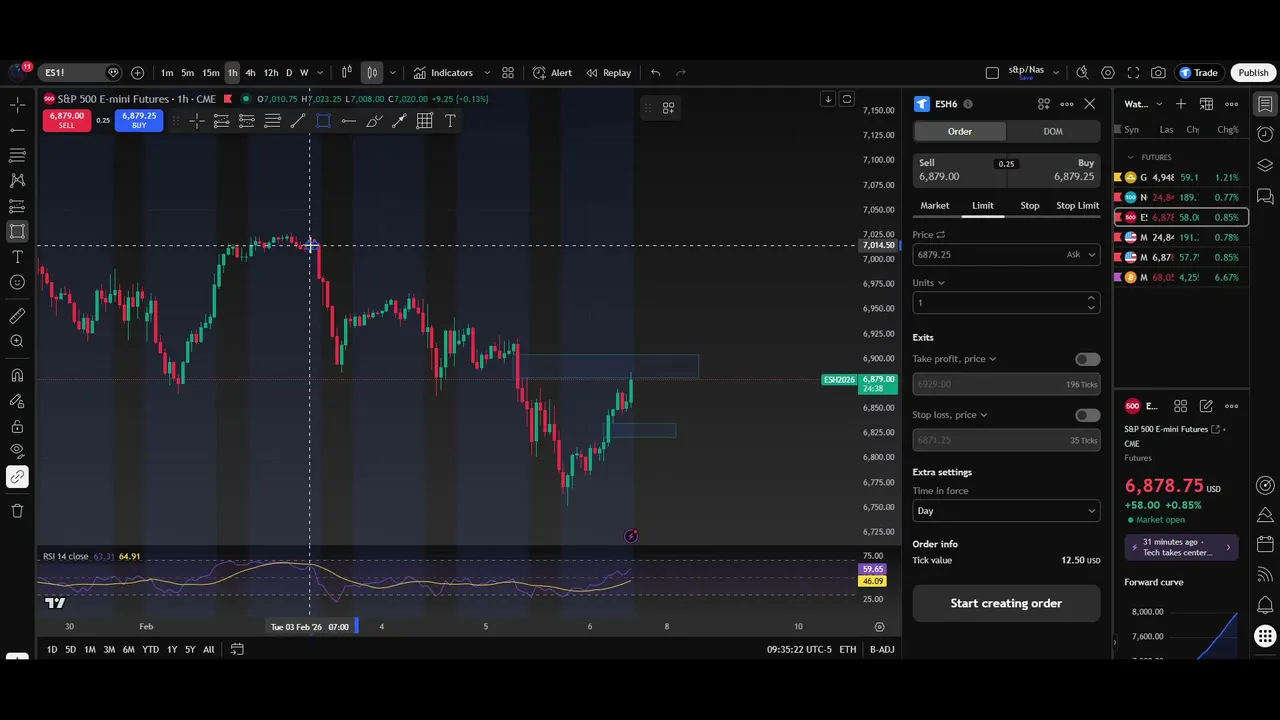Toggle the B-ADJ back adjustment button
1280x720 pixels.
point(882,649)
